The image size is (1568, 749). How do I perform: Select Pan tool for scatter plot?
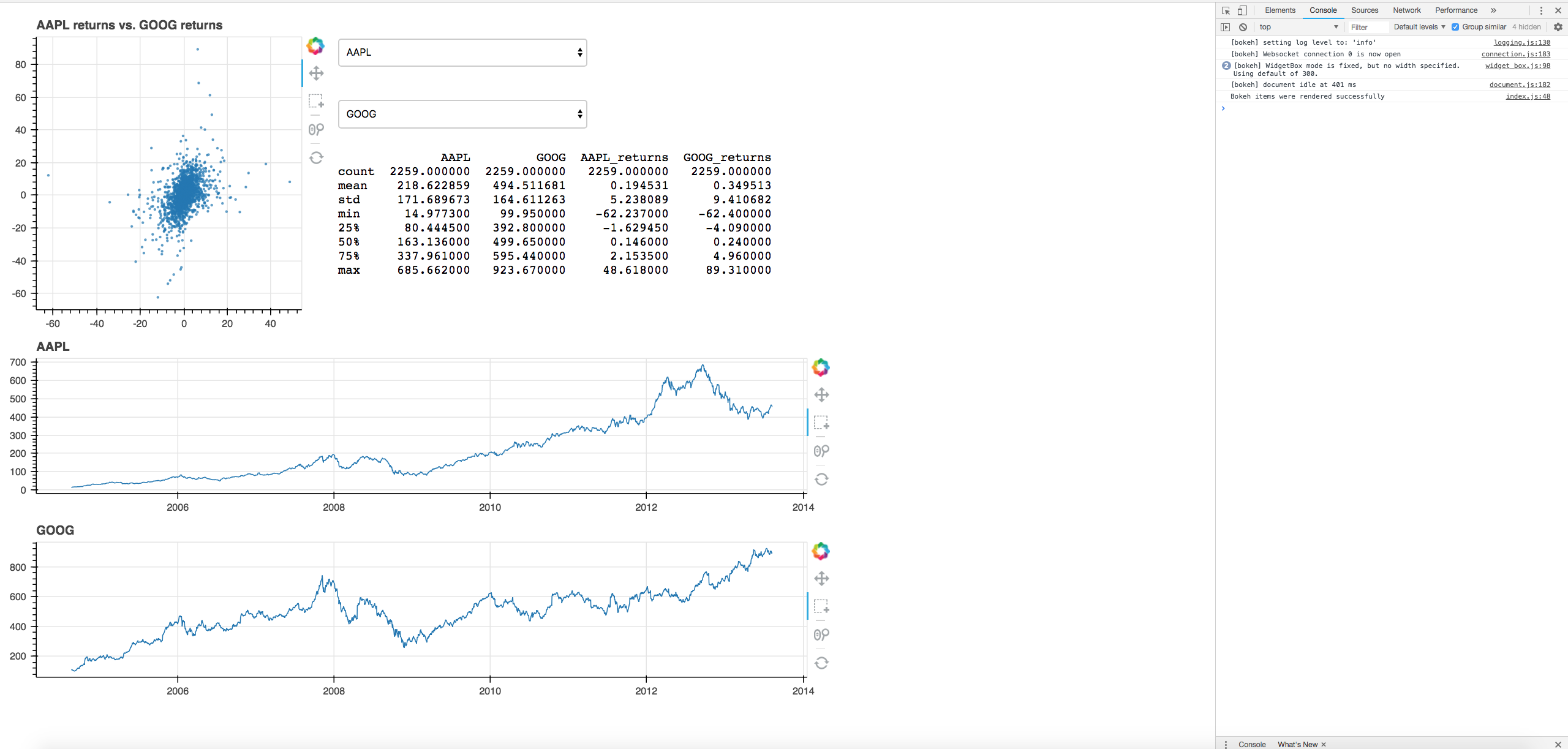tap(316, 73)
